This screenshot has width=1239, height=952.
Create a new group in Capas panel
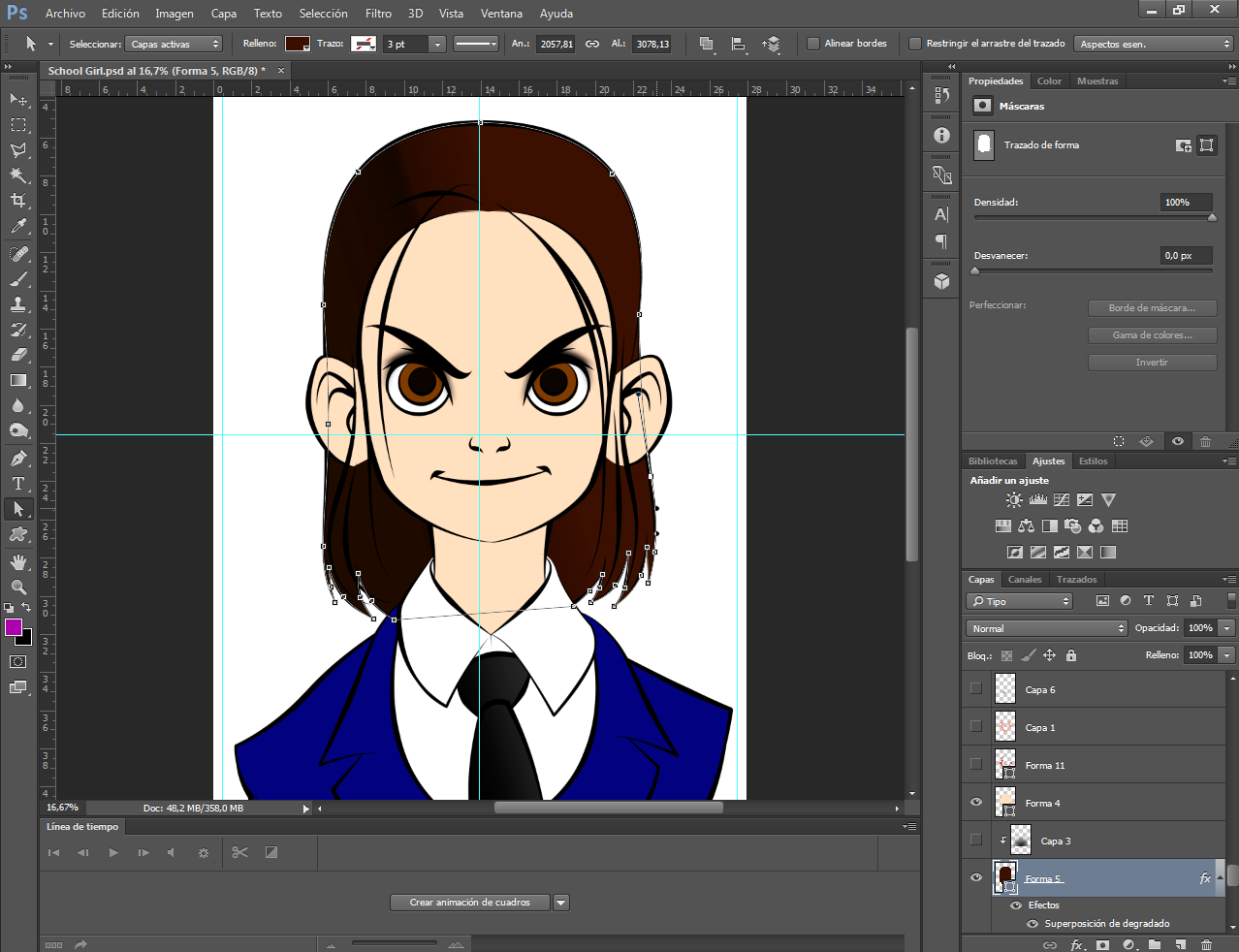click(x=1155, y=944)
